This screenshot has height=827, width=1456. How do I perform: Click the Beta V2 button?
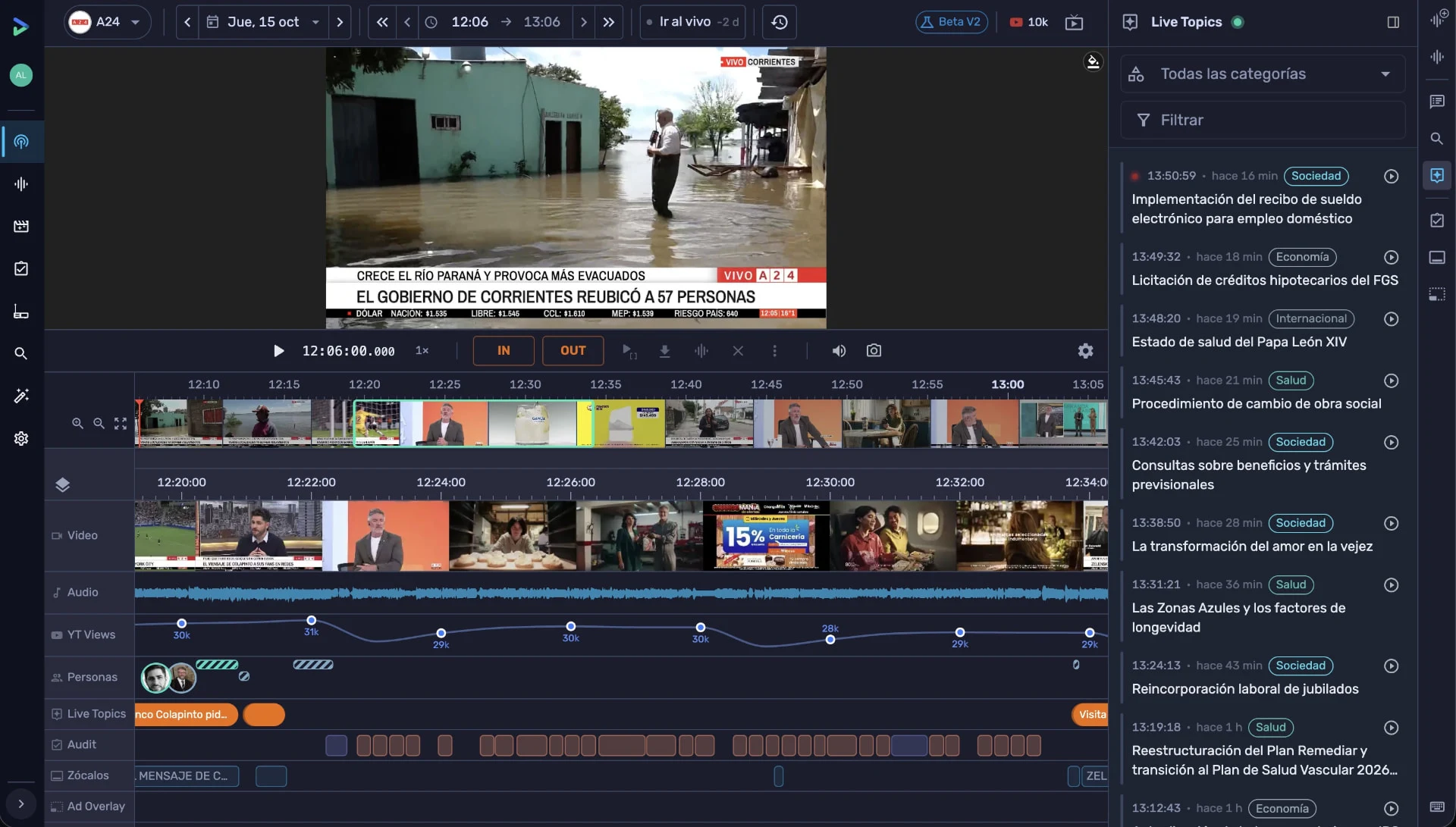pyautogui.click(x=951, y=22)
